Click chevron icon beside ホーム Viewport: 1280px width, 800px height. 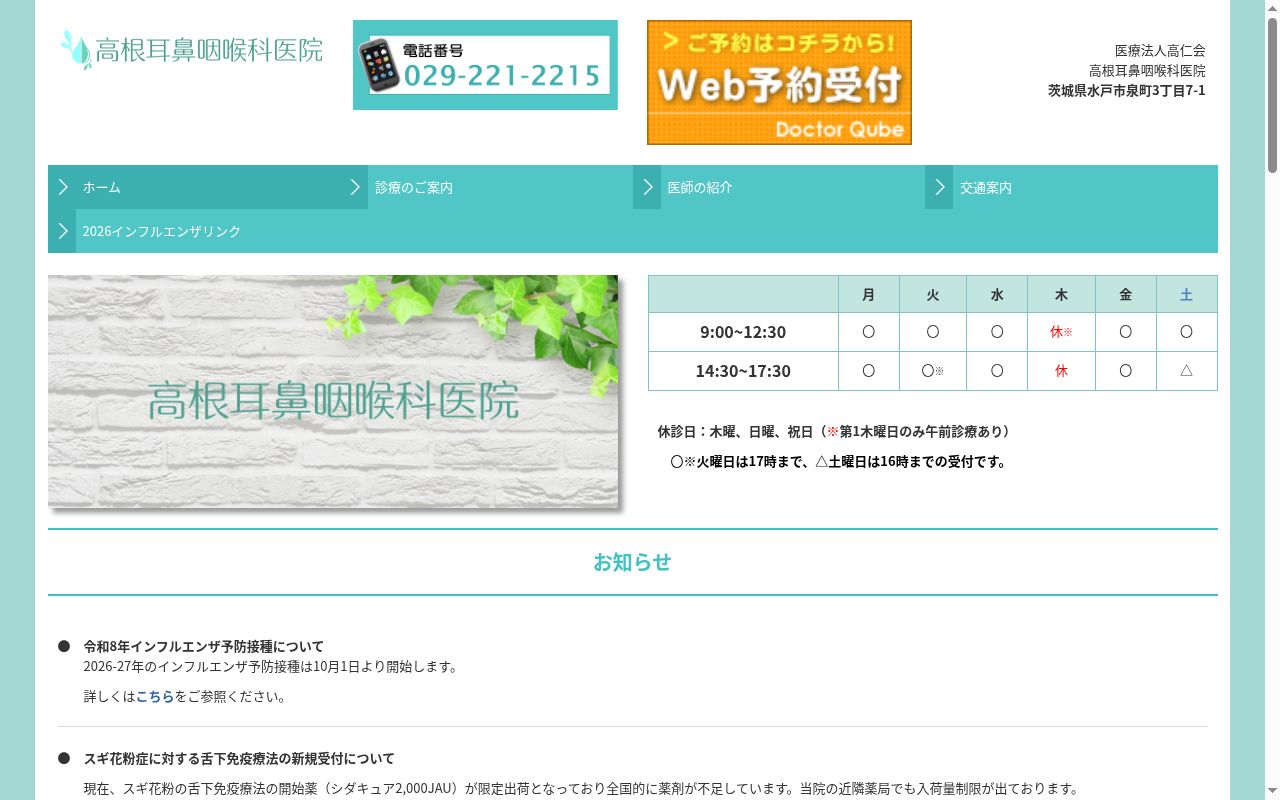(62, 187)
